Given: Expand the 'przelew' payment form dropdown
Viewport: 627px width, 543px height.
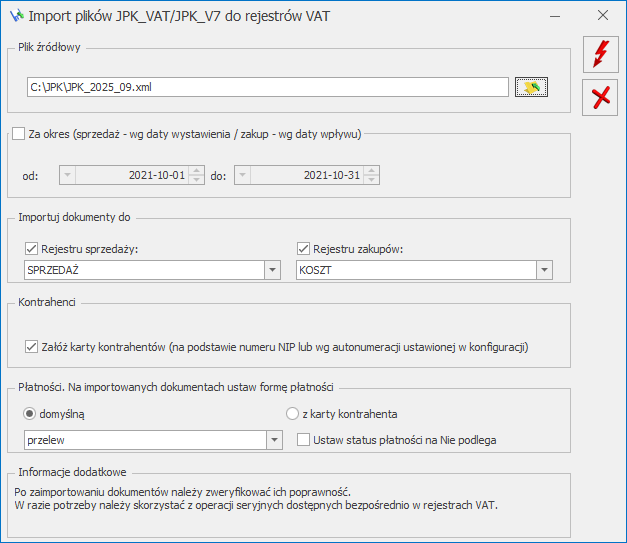Looking at the screenshot, I should [x=274, y=440].
